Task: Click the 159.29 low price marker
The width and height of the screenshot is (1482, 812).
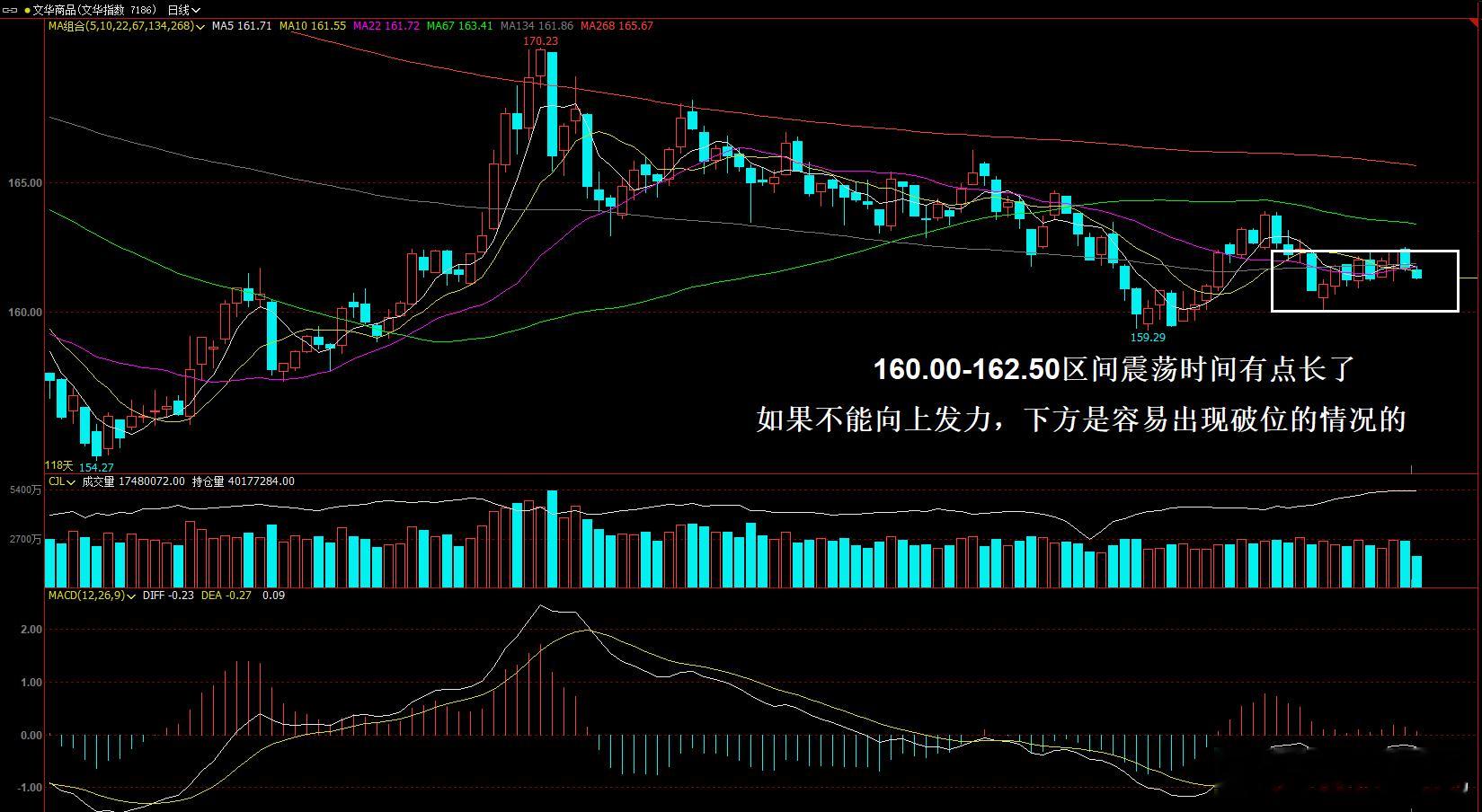Action: (1148, 338)
